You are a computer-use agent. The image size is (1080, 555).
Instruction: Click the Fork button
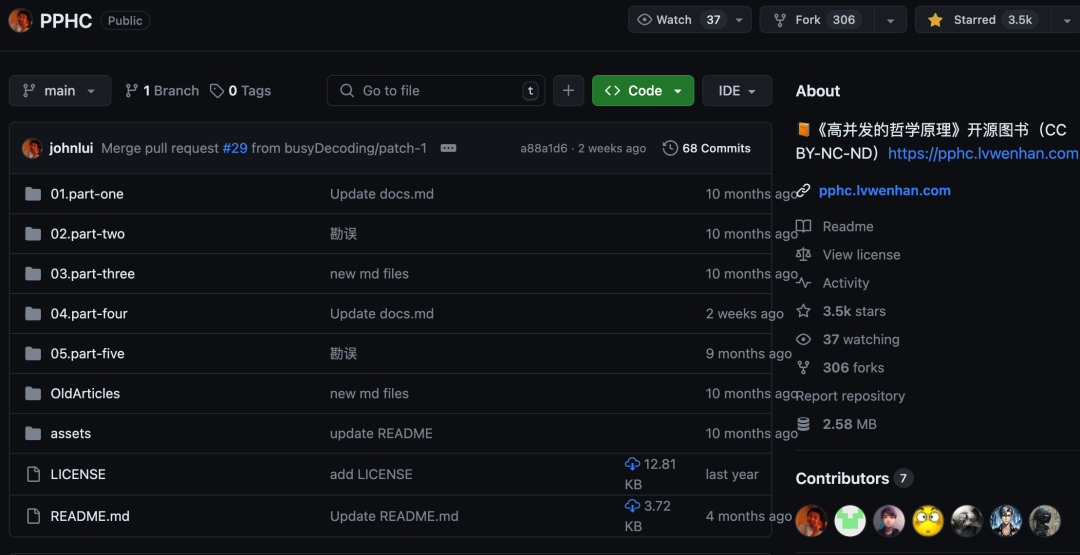[818, 20]
